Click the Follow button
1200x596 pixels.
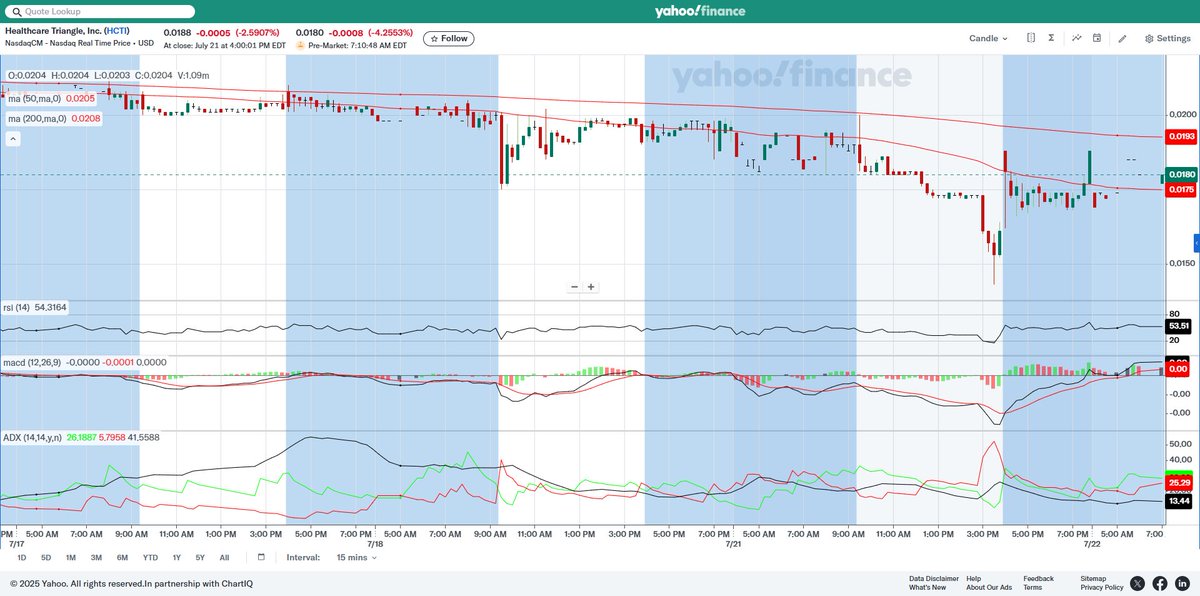pyautogui.click(x=448, y=38)
